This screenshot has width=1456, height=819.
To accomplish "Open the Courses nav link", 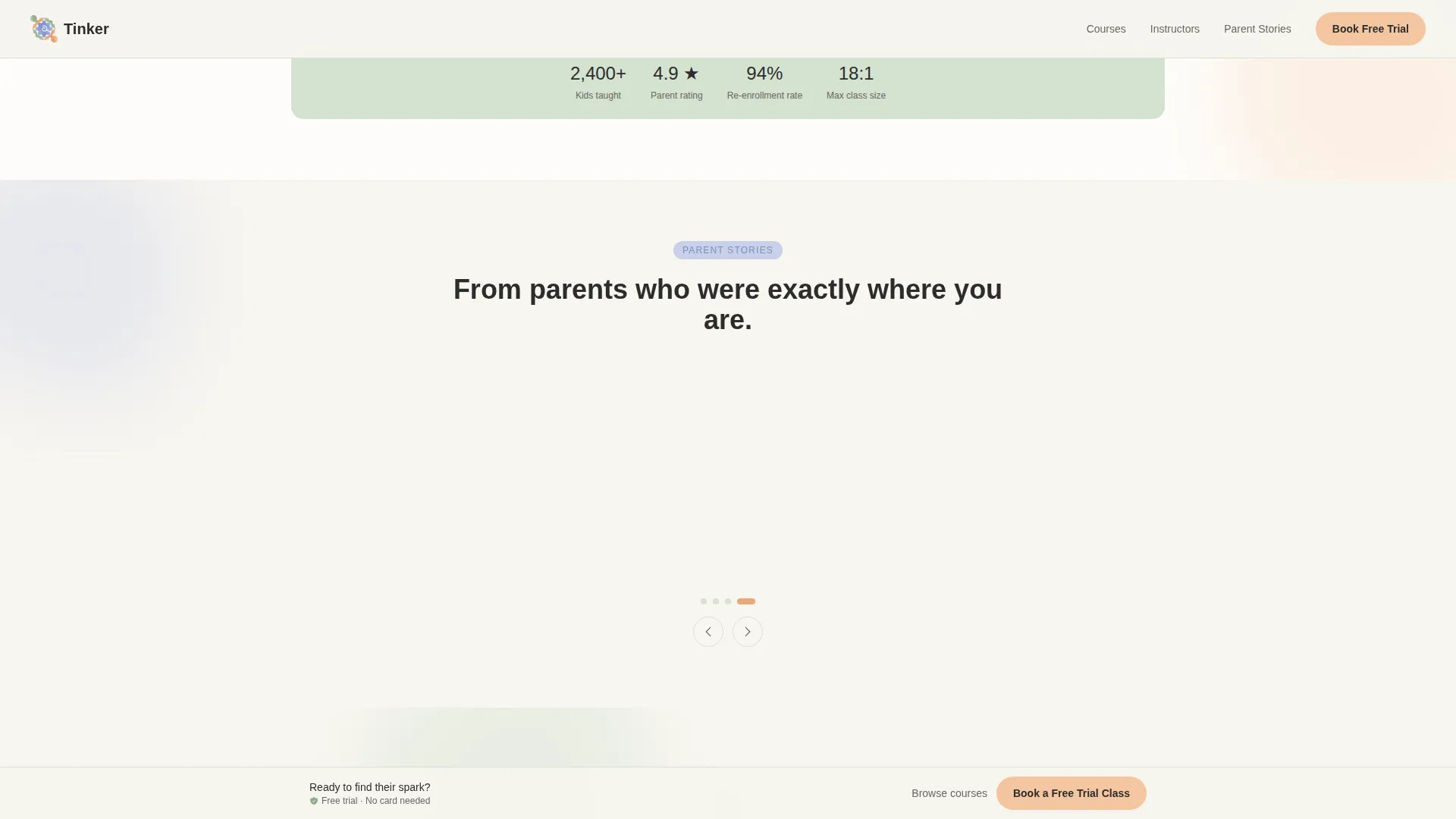I will pyautogui.click(x=1106, y=29).
